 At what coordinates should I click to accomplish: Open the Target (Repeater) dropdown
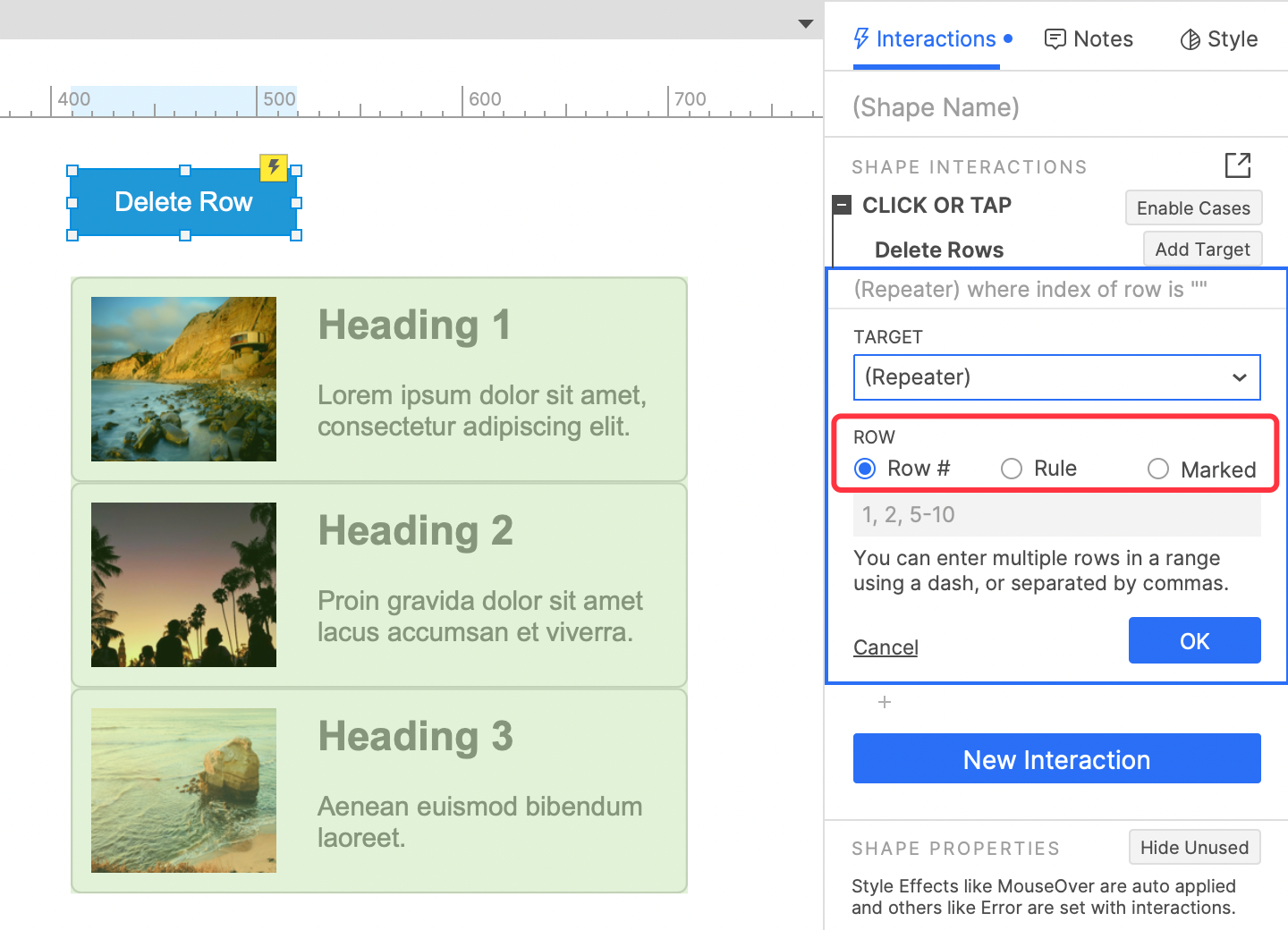click(1057, 377)
